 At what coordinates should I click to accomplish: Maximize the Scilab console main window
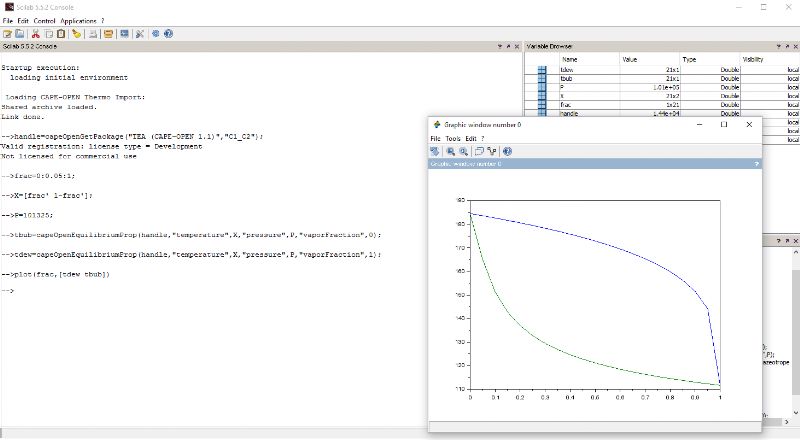763,7
